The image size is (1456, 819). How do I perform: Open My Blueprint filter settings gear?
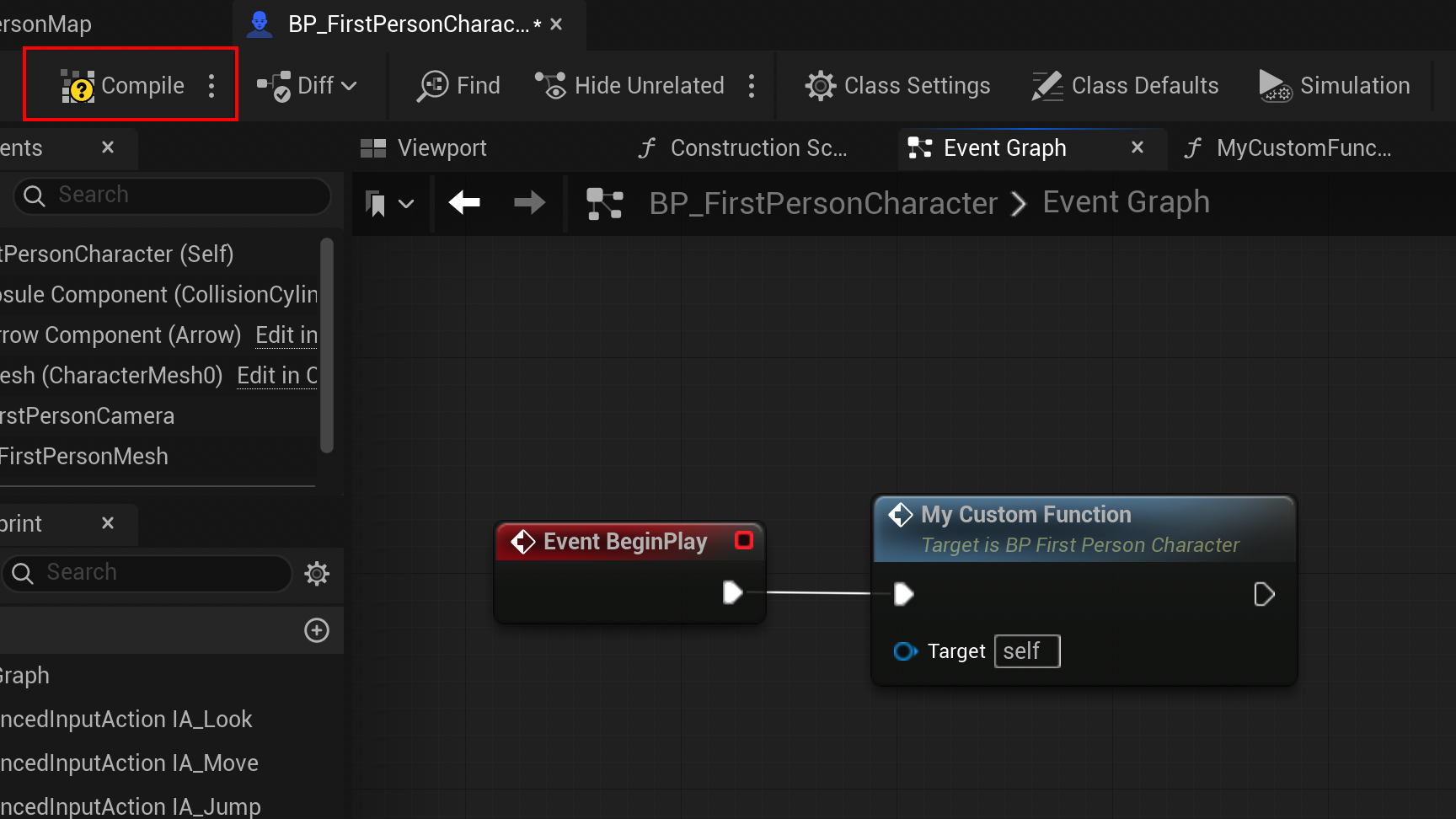coord(317,574)
